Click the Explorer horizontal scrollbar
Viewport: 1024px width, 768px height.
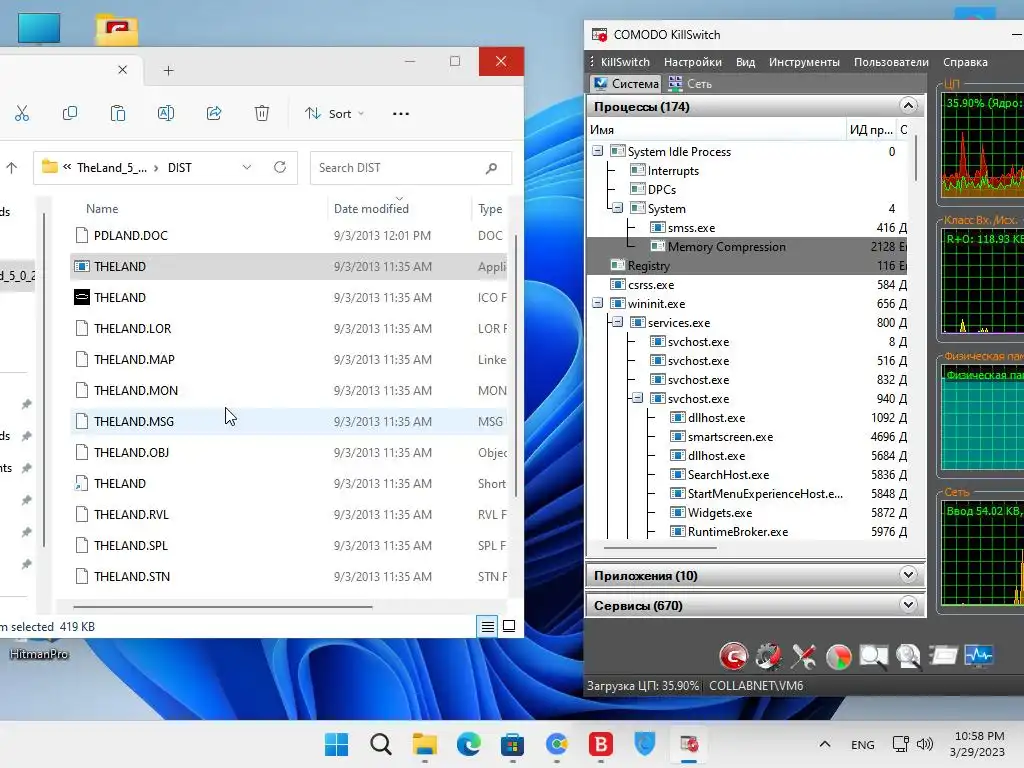(x=223, y=607)
